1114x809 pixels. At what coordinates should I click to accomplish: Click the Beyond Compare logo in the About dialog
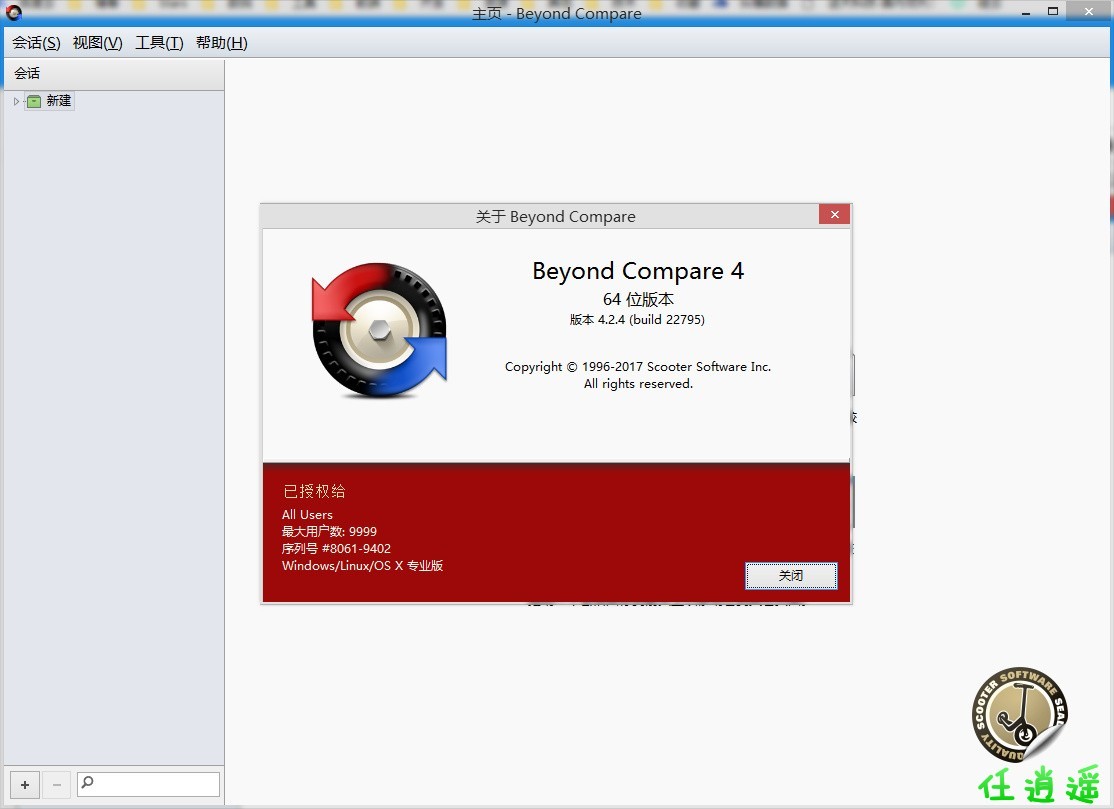[379, 330]
